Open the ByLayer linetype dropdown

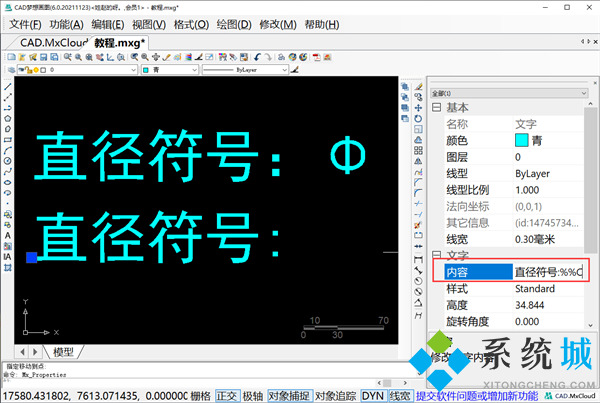pyautogui.click(x=245, y=70)
